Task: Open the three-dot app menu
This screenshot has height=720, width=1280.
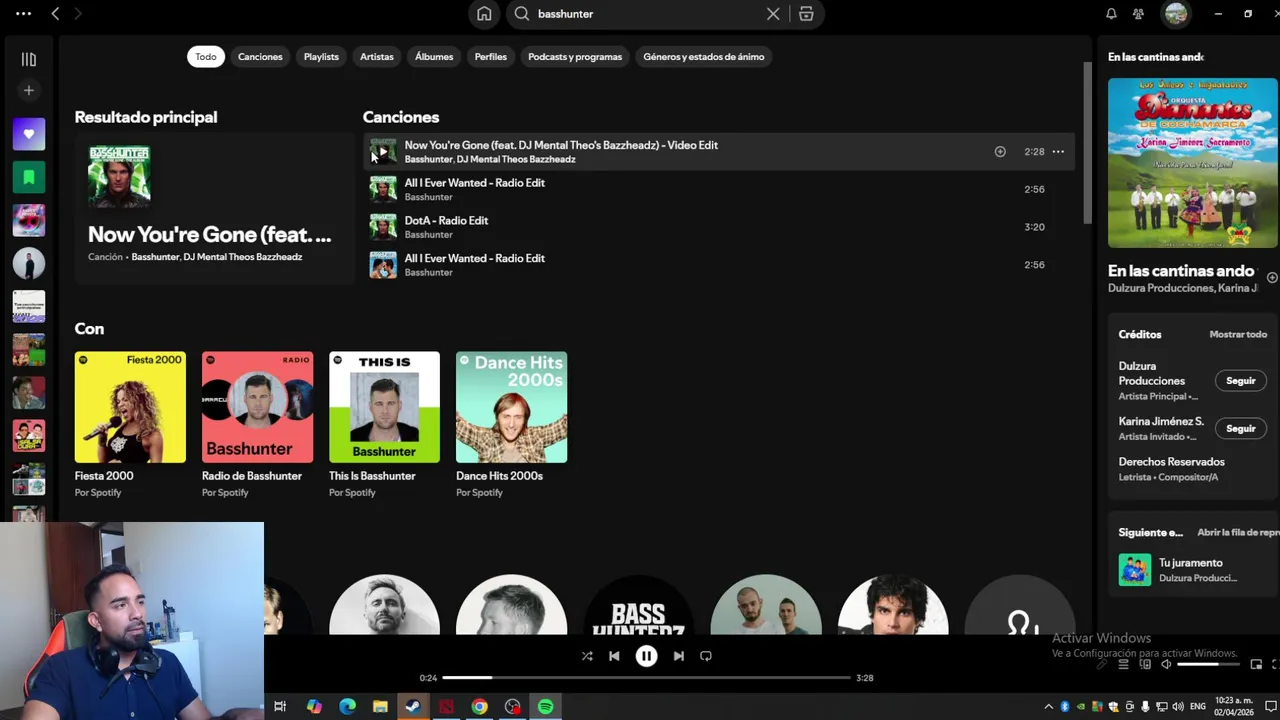Action: tap(23, 14)
